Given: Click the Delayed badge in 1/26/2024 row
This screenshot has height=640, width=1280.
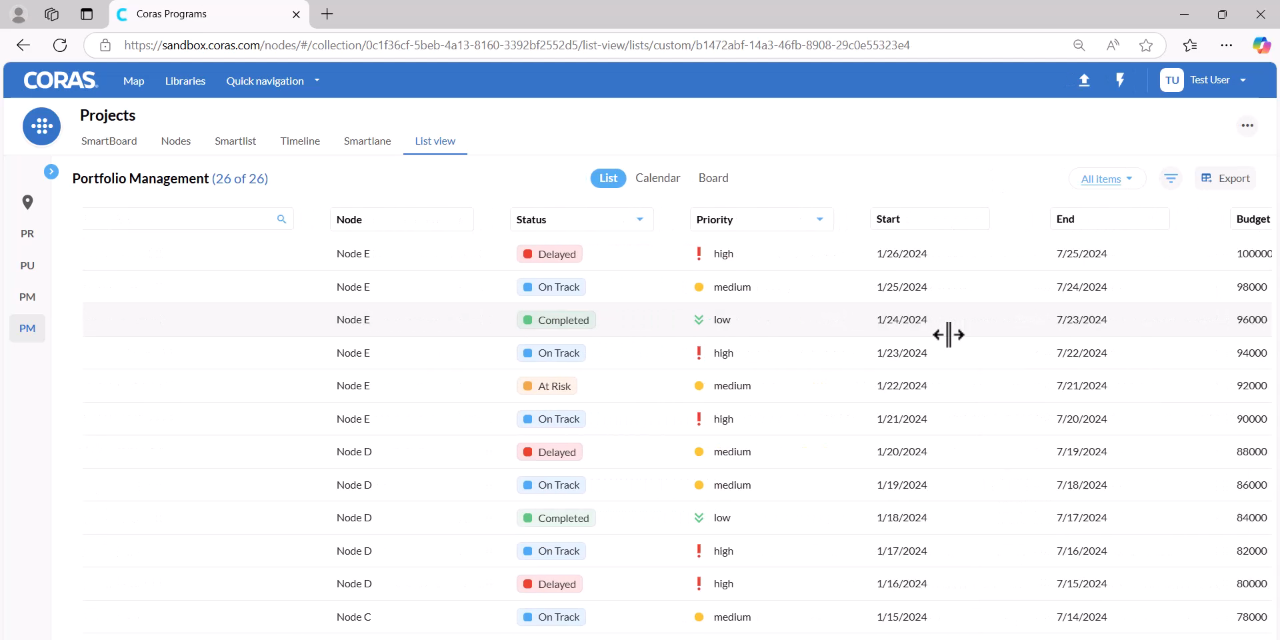Looking at the screenshot, I should [549, 254].
